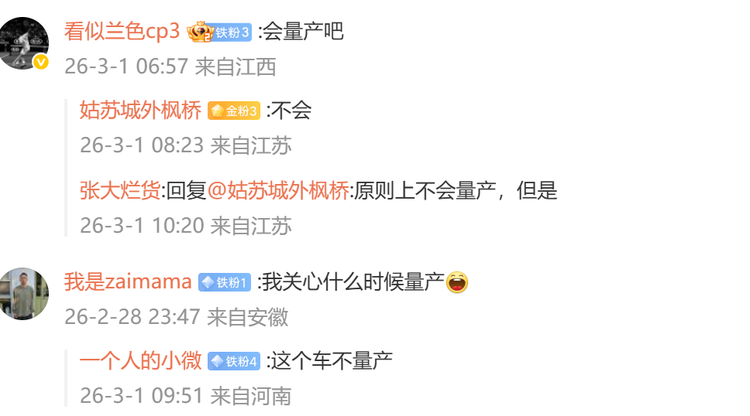The height and width of the screenshot is (416, 750).
Task: Visit the 一个人的小微 user profile
Action: click(x=141, y=361)
